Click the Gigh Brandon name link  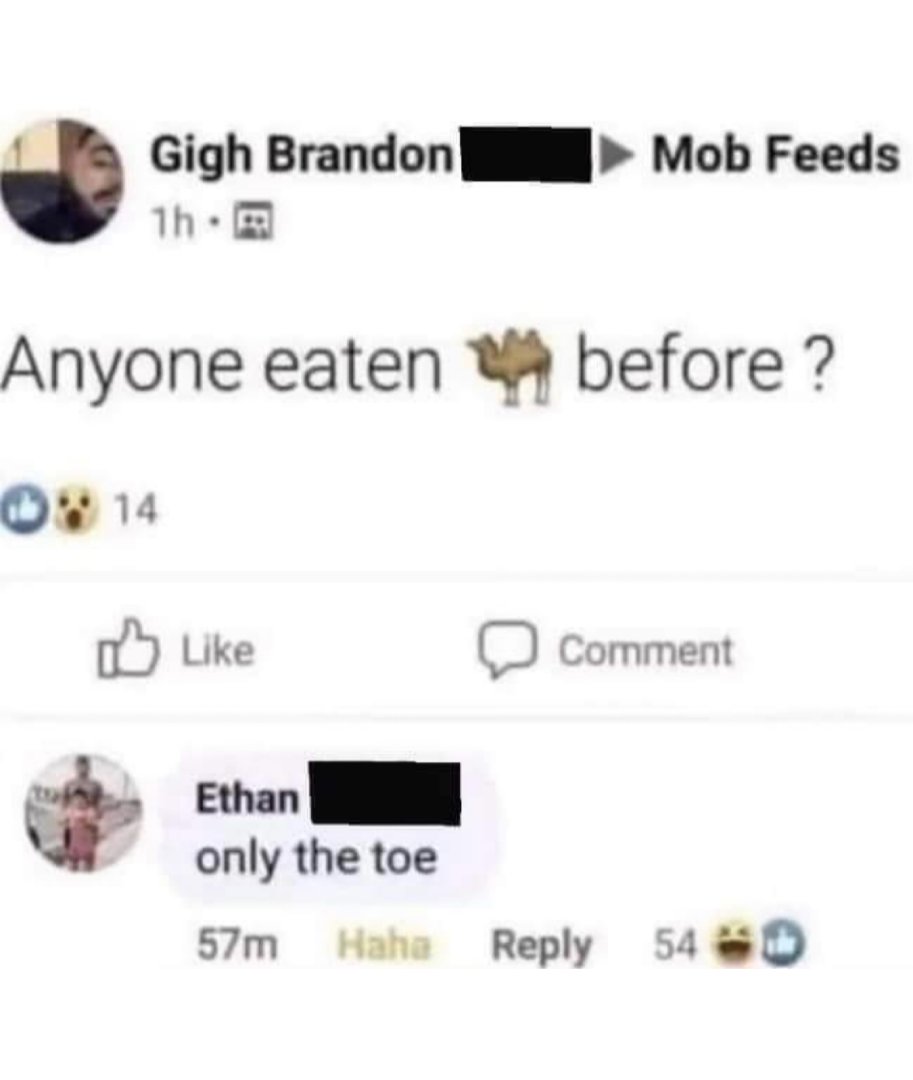[301, 154]
